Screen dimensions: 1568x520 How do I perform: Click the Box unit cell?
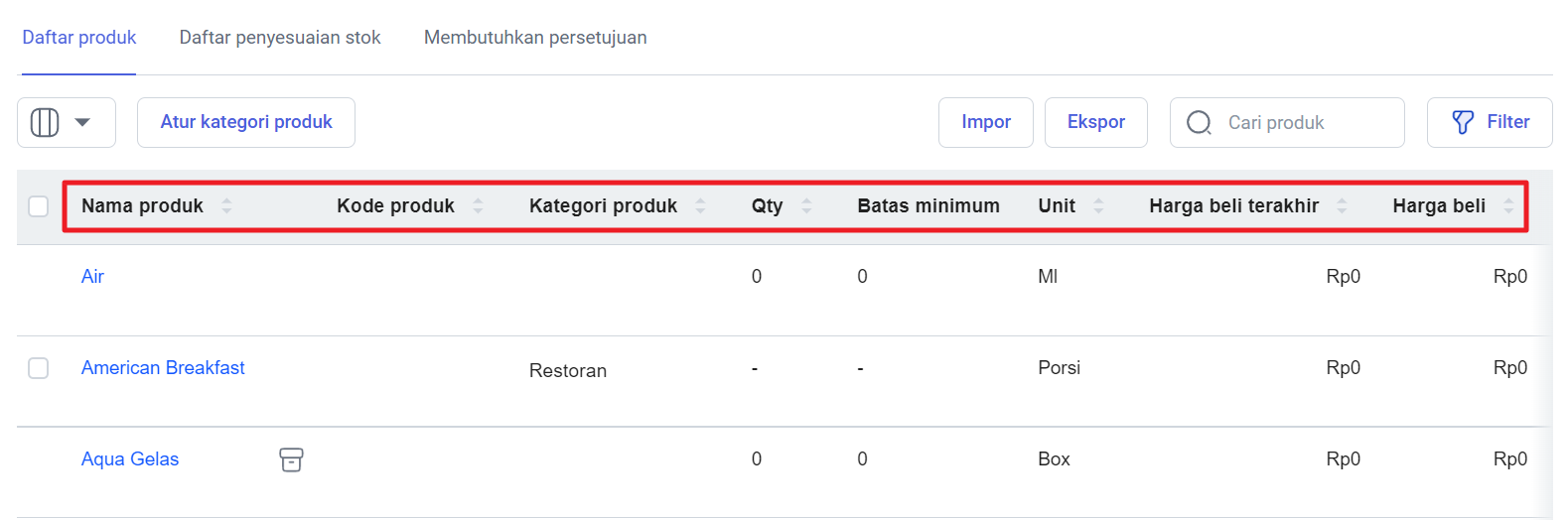[x=1054, y=459]
